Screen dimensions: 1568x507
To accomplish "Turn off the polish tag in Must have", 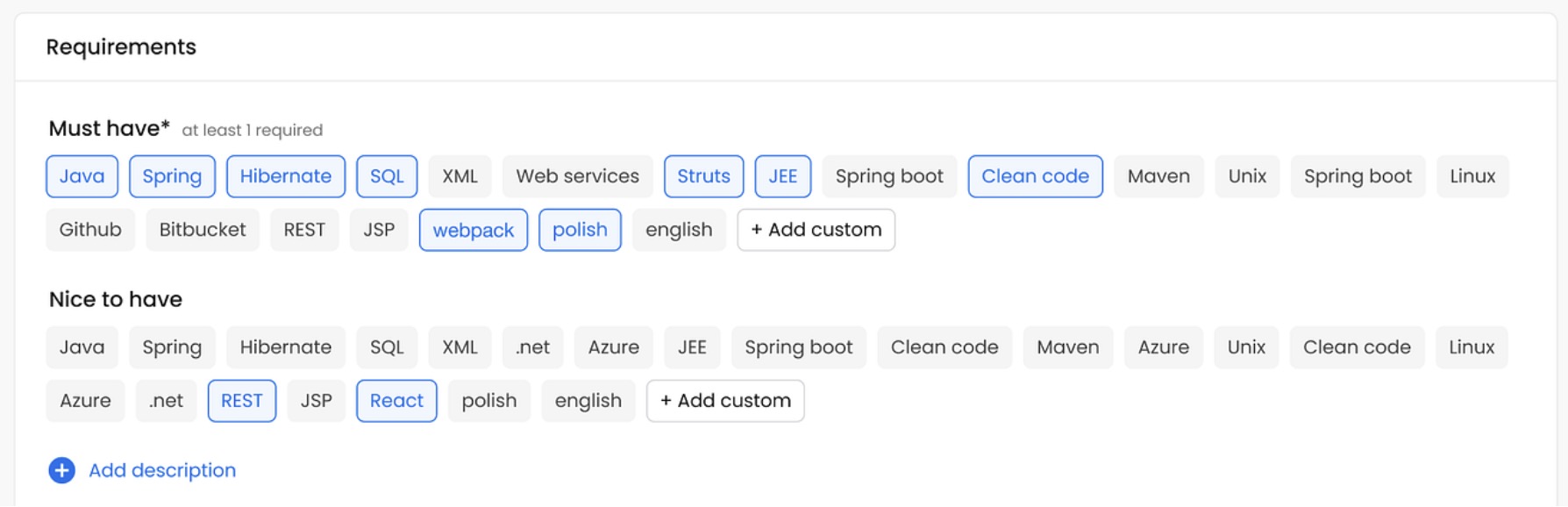I will click(x=580, y=230).
